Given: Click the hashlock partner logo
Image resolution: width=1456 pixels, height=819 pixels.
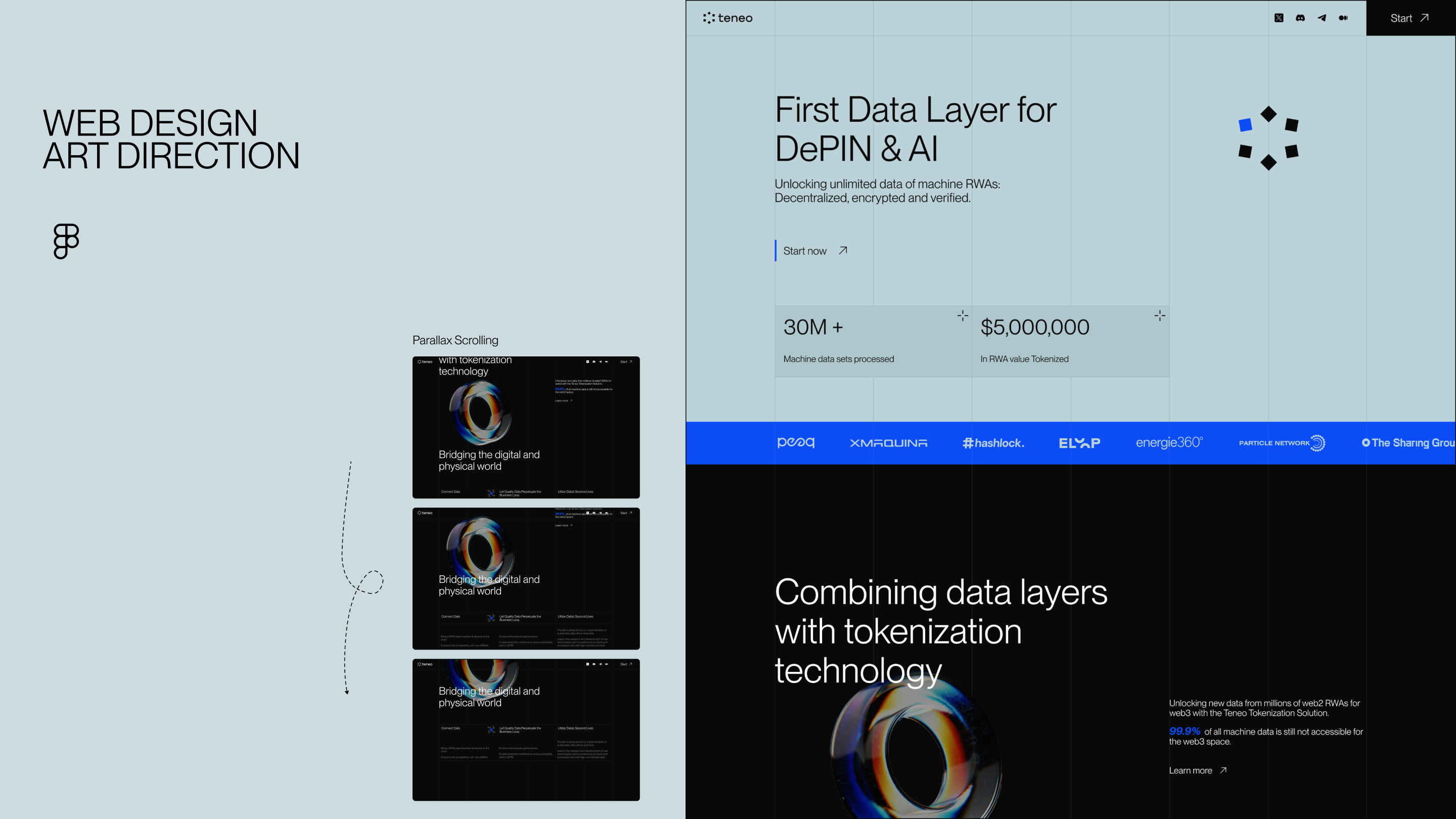Looking at the screenshot, I should (993, 443).
